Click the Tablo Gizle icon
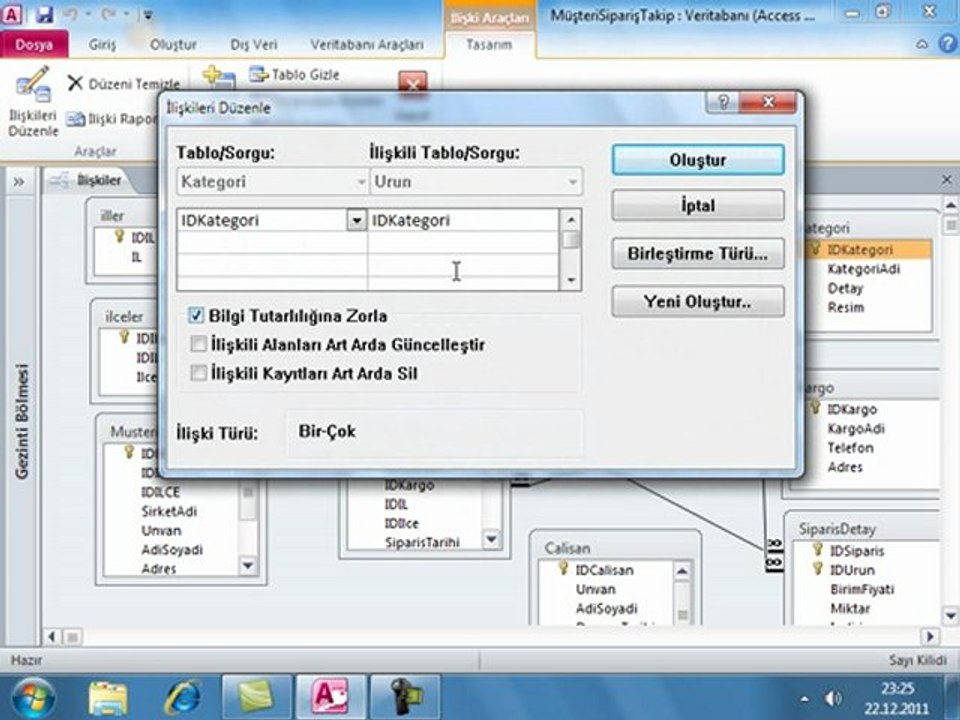Image resolution: width=960 pixels, height=720 pixels. 258,74
